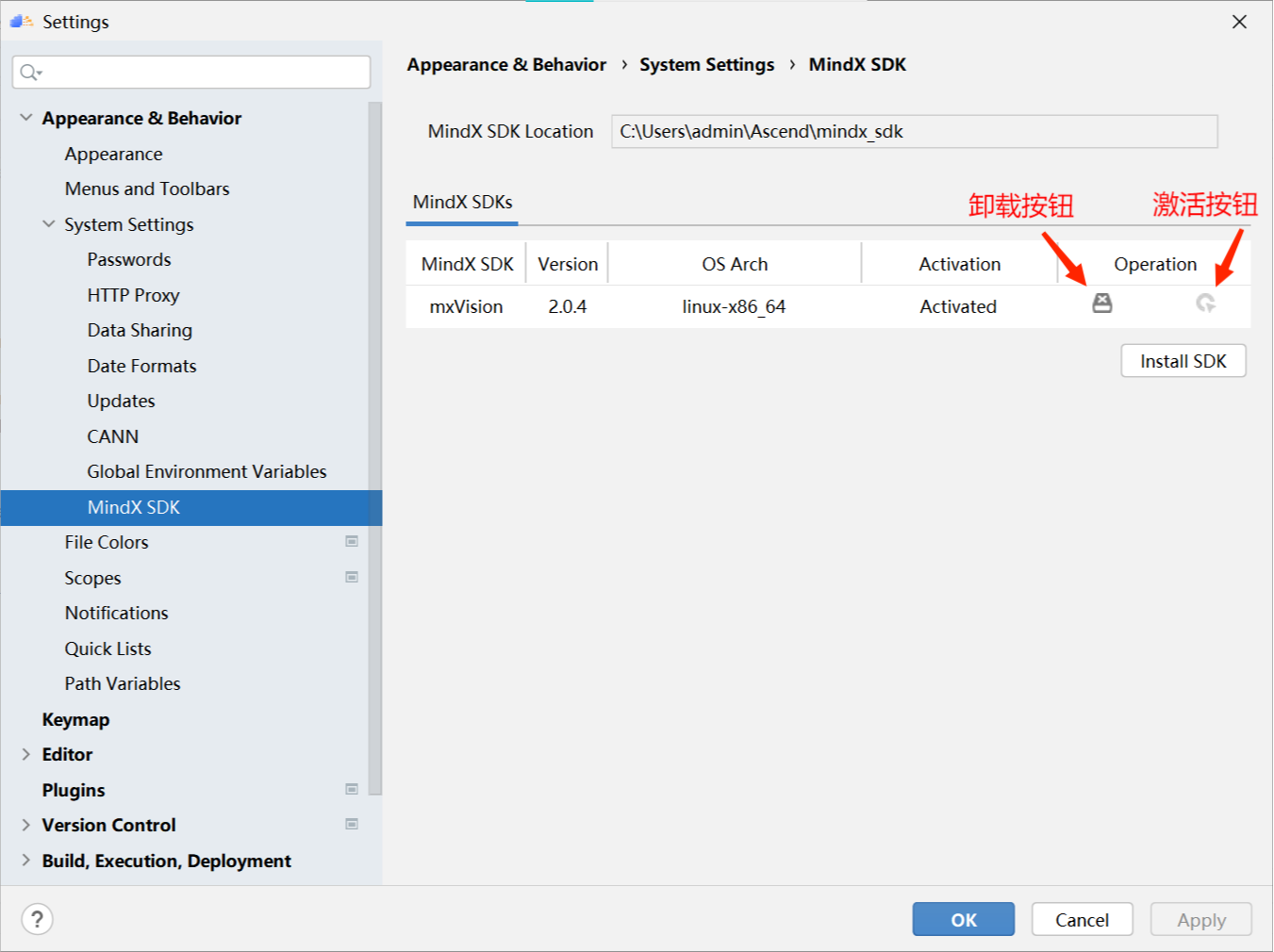Click the Scopes project-level icon
Viewport: 1274px width, 952px height.
tap(352, 577)
